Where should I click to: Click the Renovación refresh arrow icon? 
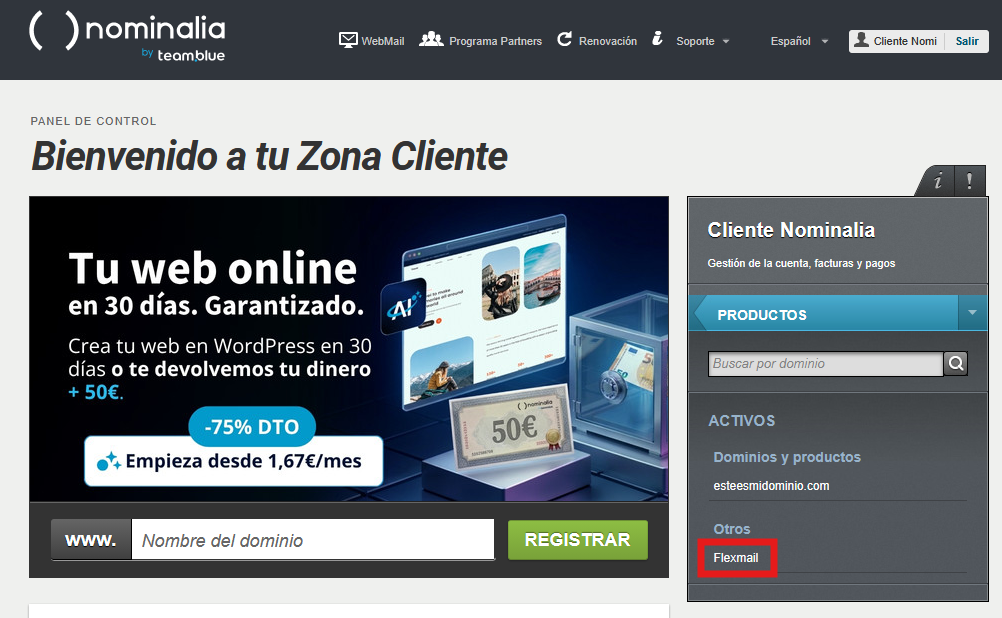click(564, 40)
